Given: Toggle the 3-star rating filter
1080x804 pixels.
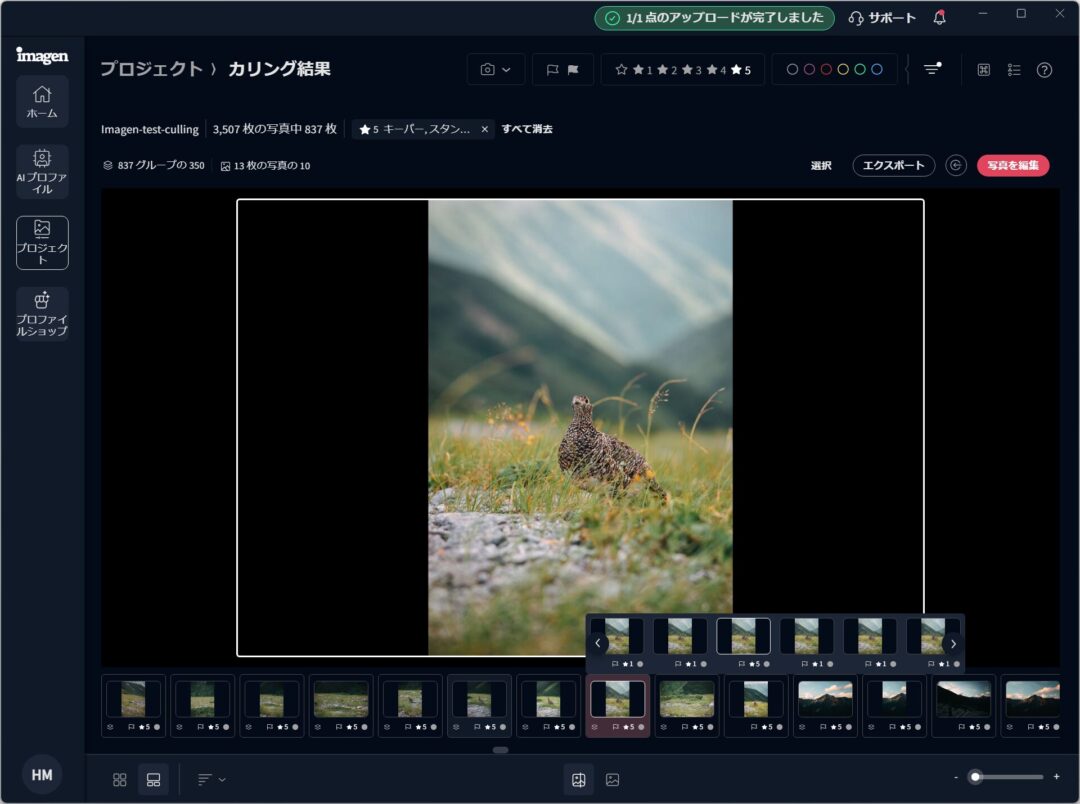Looking at the screenshot, I should [x=692, y=70].
